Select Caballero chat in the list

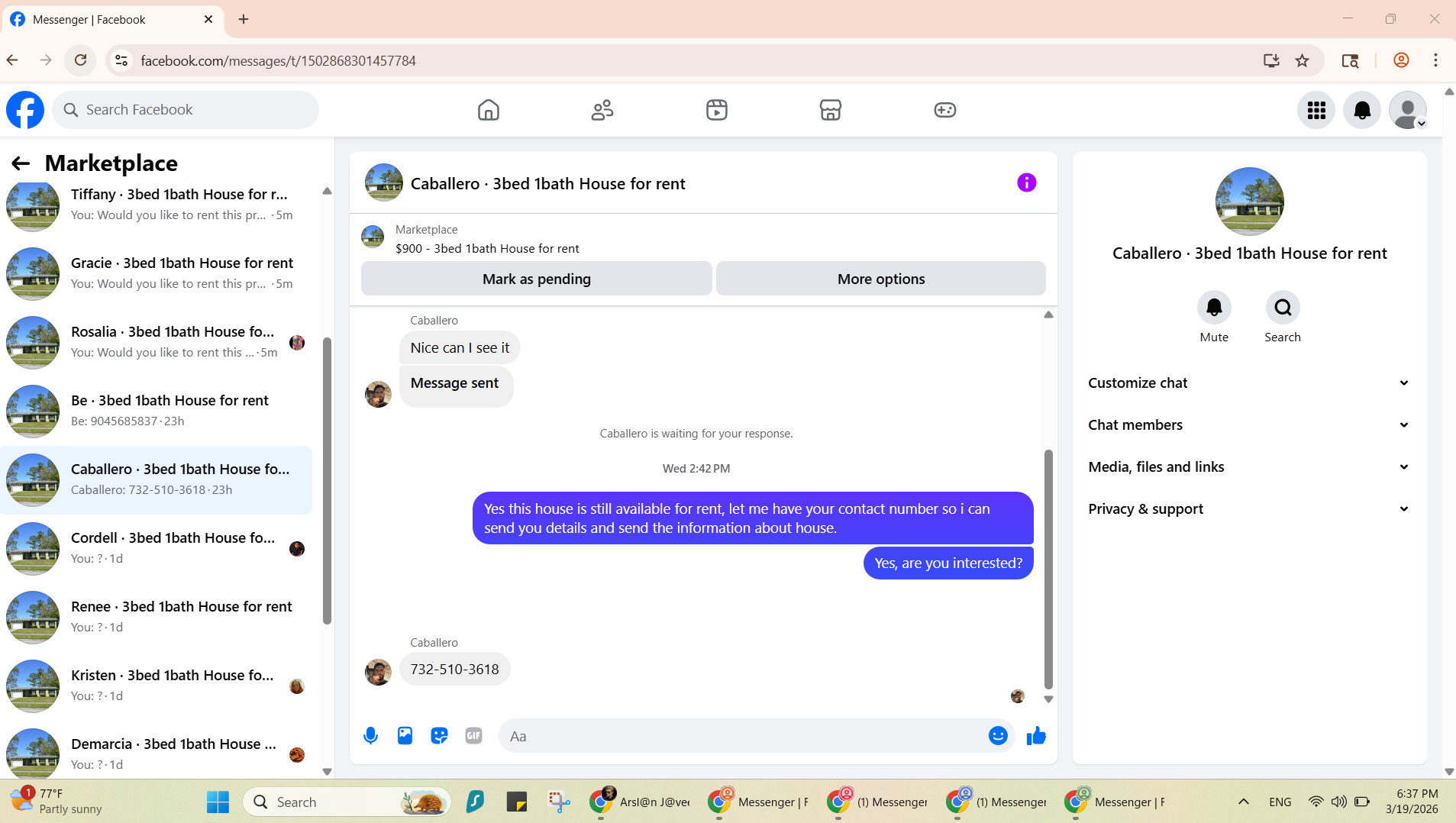157,479
